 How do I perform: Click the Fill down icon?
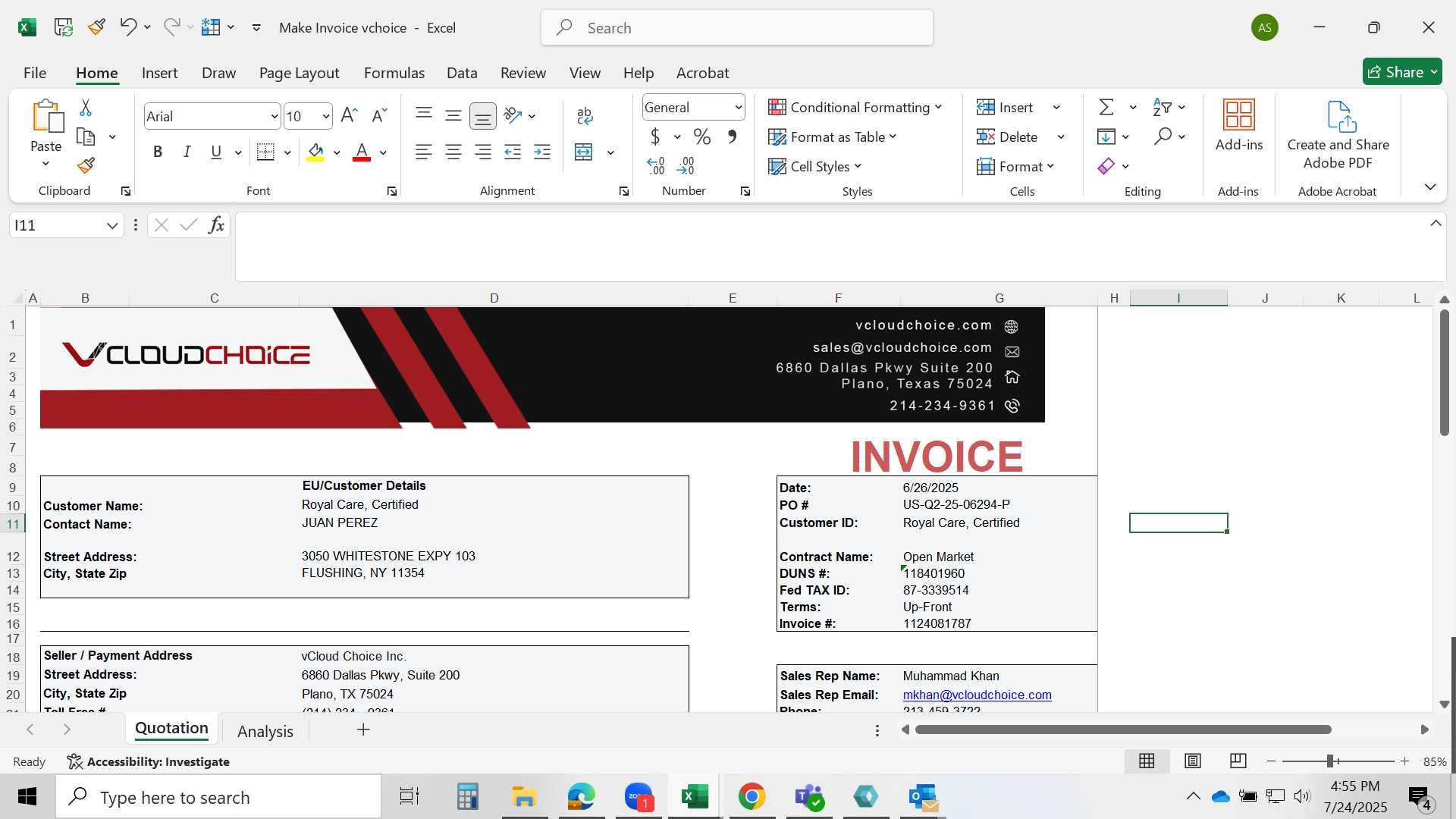[x=1106, y=136]
